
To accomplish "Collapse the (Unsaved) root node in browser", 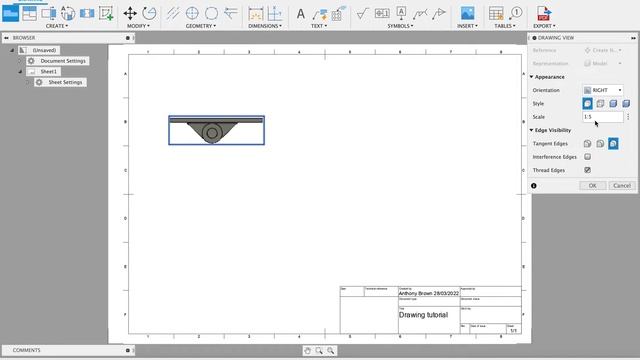I will pos(12,50).
